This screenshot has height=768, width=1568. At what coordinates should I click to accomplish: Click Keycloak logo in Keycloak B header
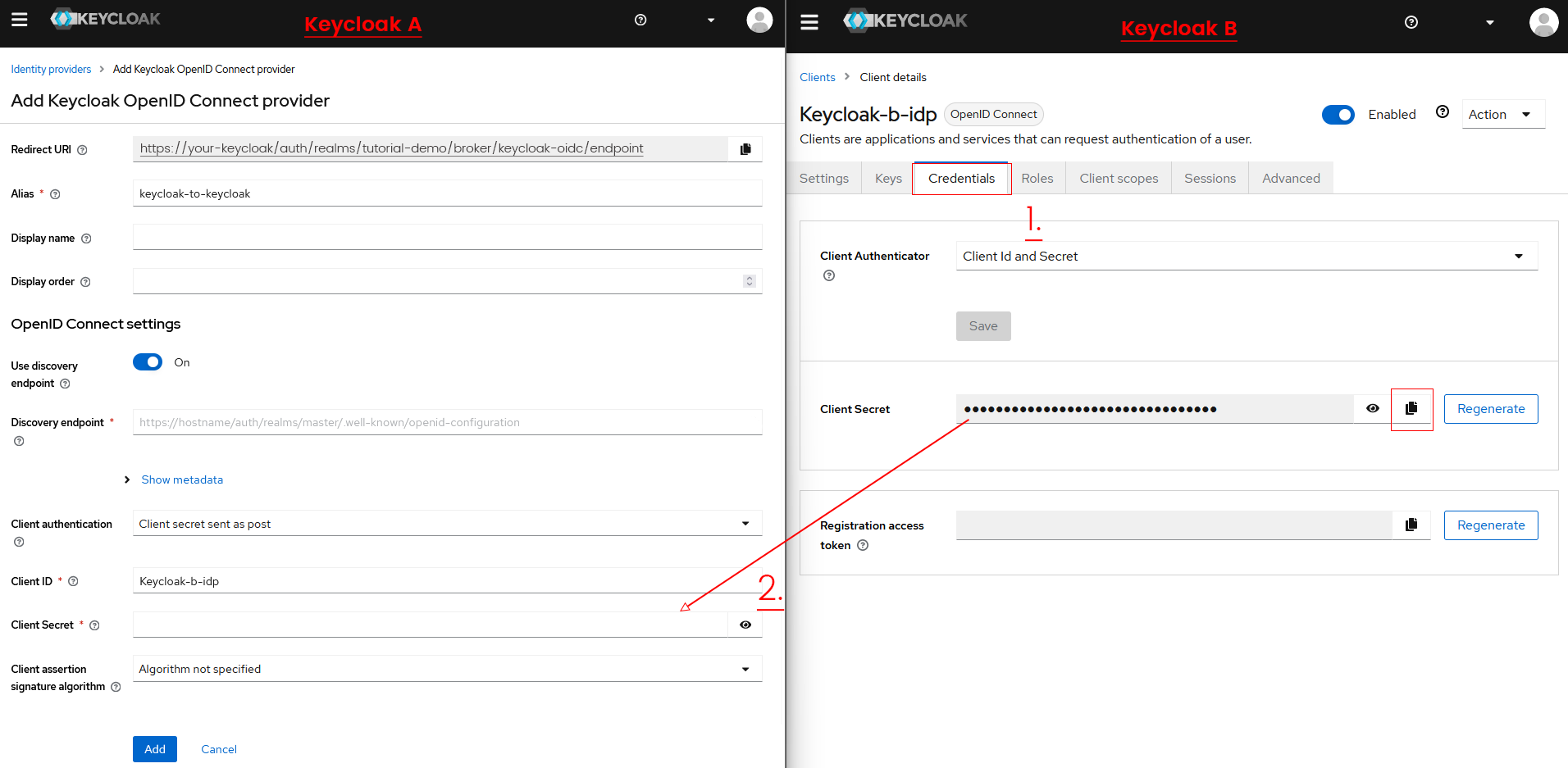click(905, 20)
